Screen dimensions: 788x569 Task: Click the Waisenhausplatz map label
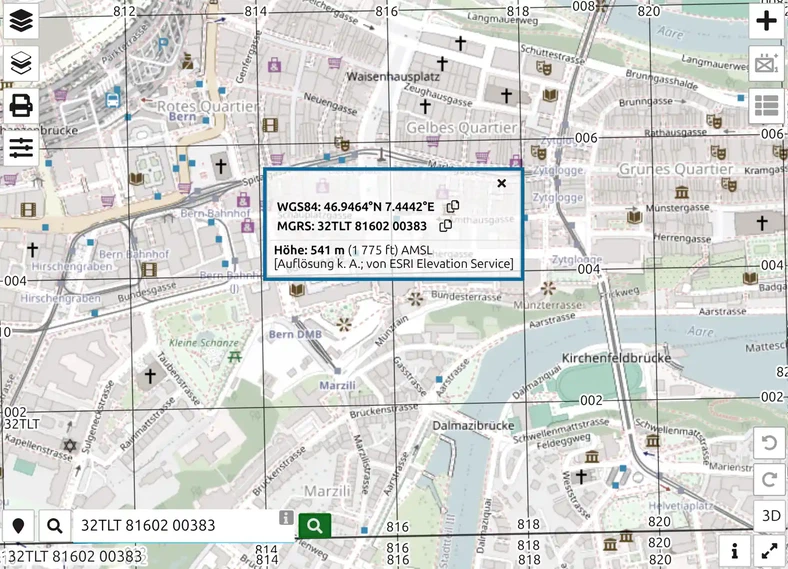pyautogui.click(x=393, y=77)
